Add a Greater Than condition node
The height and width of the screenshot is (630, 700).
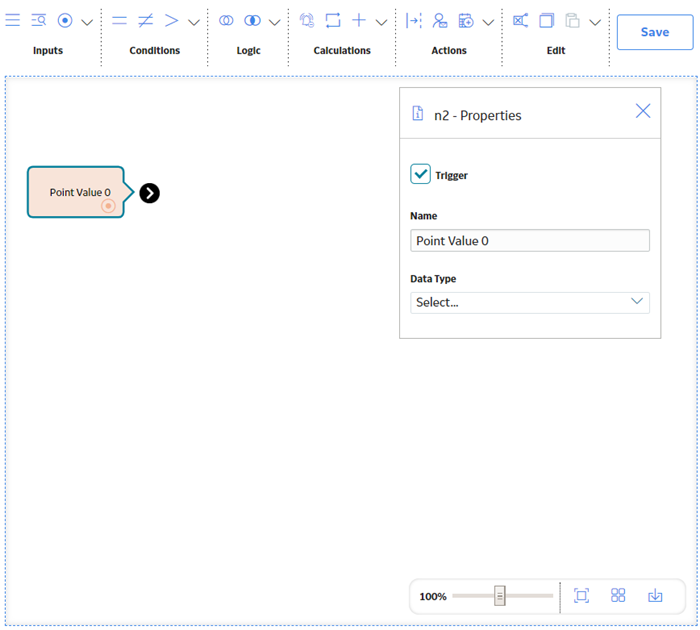[x=172, y=21]
